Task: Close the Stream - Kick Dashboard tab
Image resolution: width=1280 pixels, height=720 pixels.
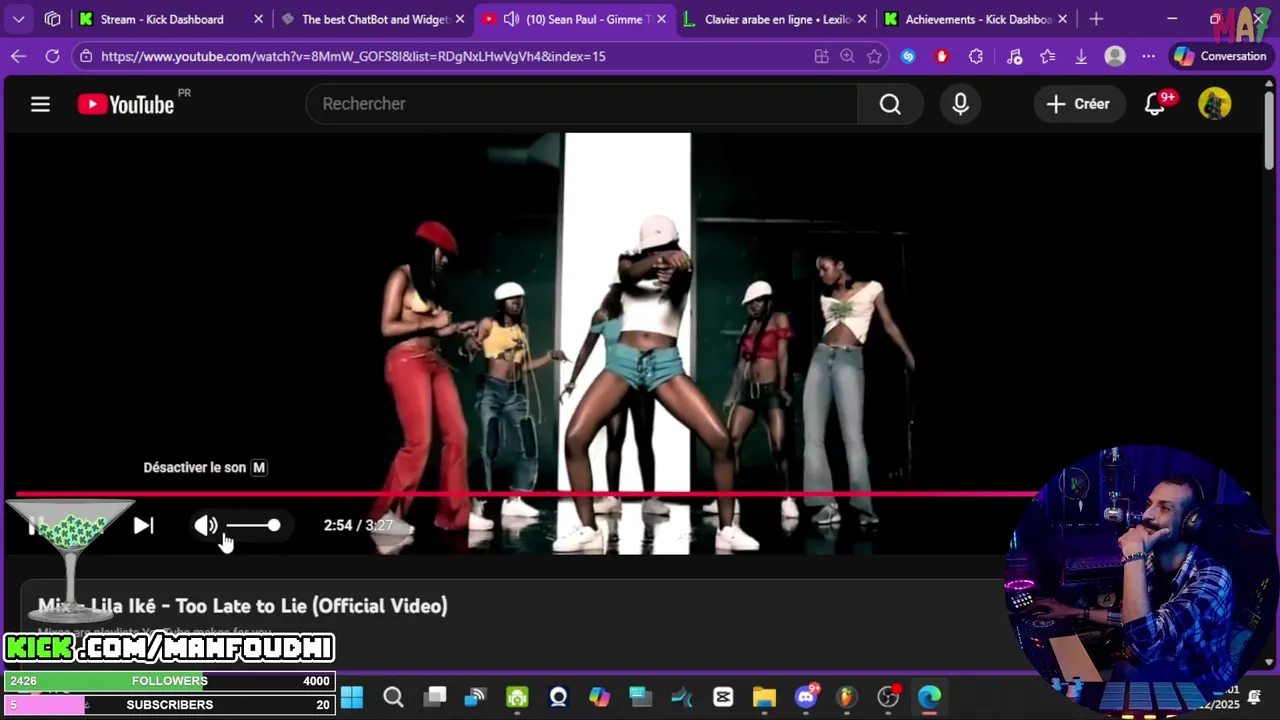Action: (x=259, y=19)
